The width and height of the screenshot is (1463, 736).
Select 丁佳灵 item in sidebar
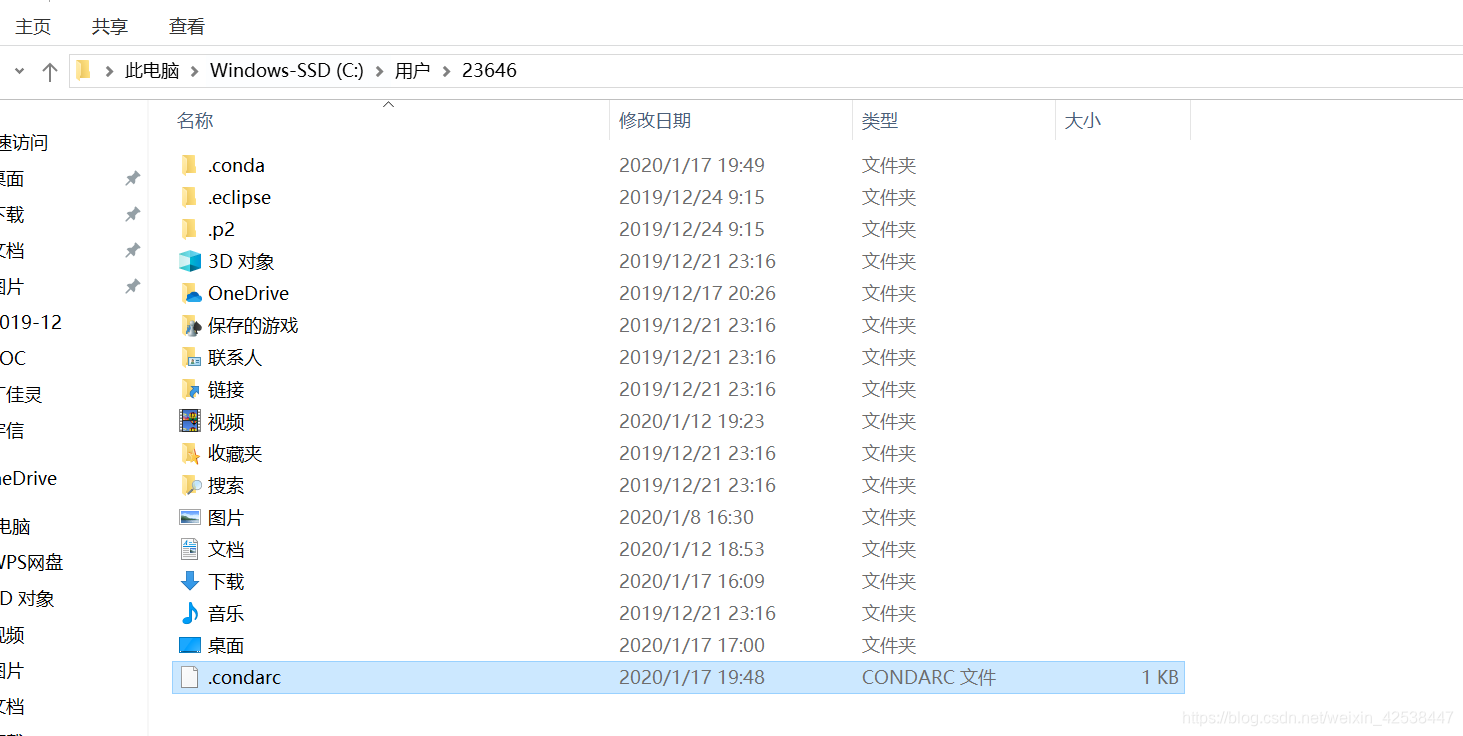click(x=22, y=395)
